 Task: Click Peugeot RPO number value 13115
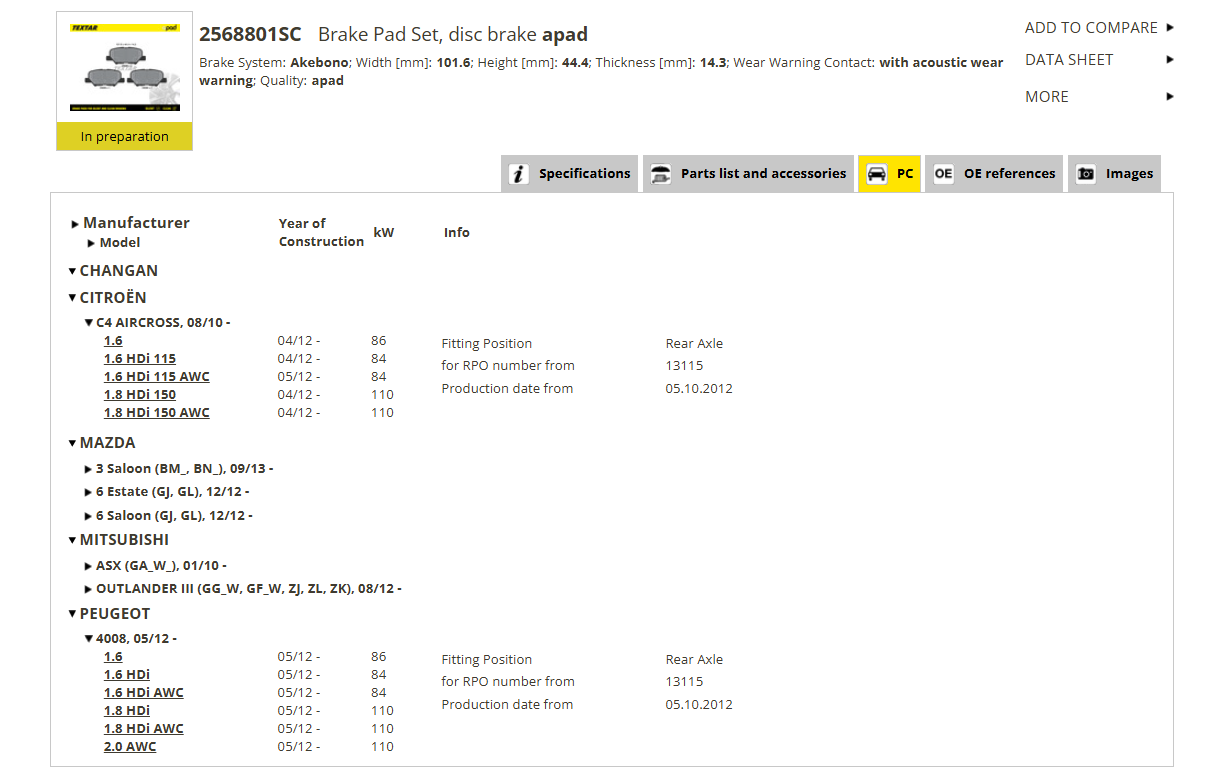685,682
